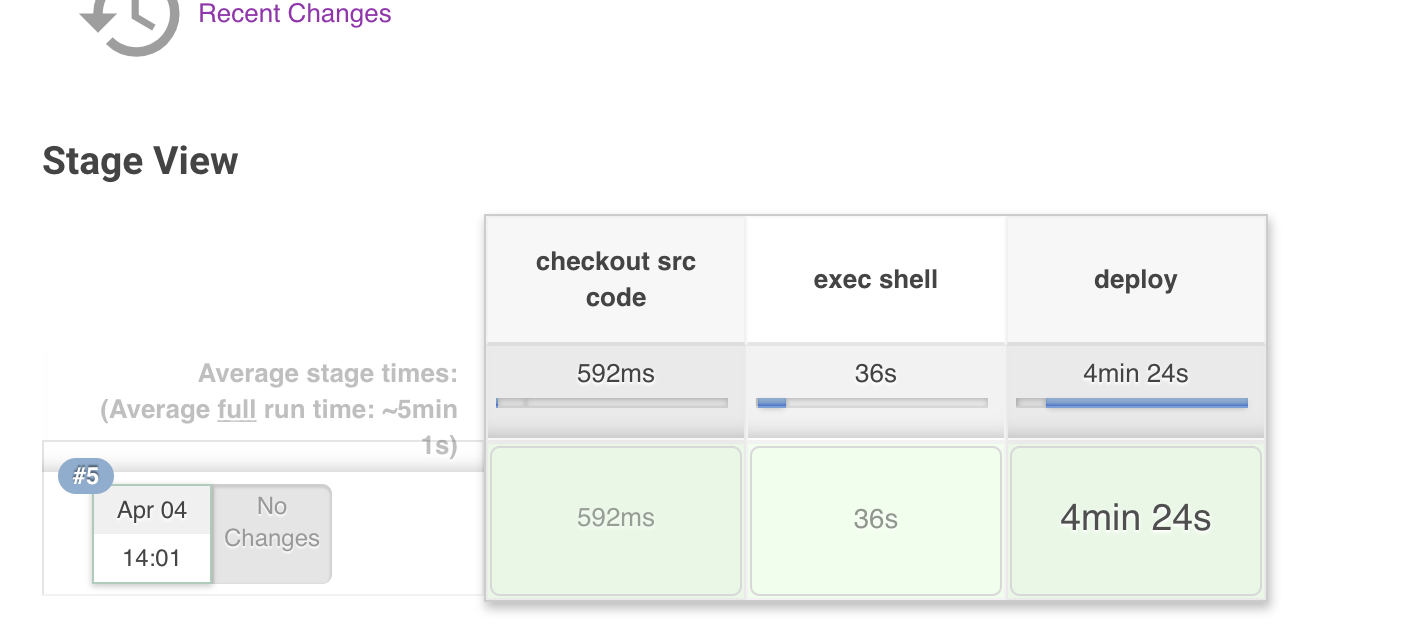Click the Stage View heading

click(x=140, y=161)
